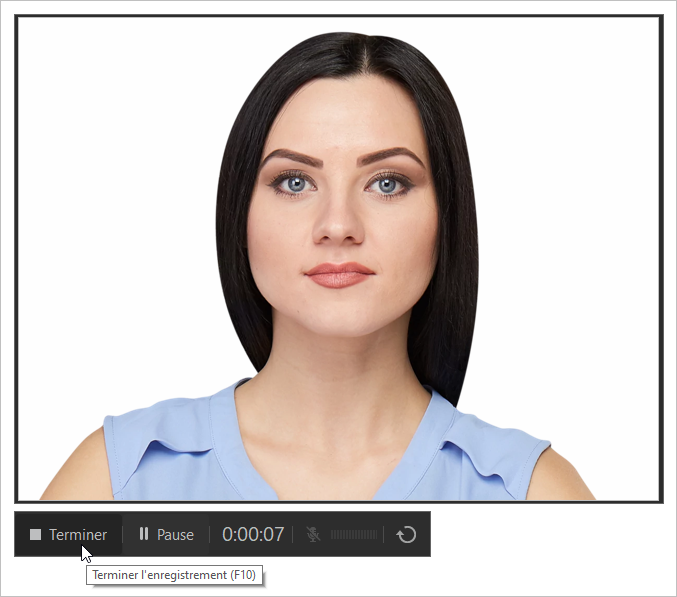Unmute the crossed-out microphone icon
677x597 pixels.
313,535
